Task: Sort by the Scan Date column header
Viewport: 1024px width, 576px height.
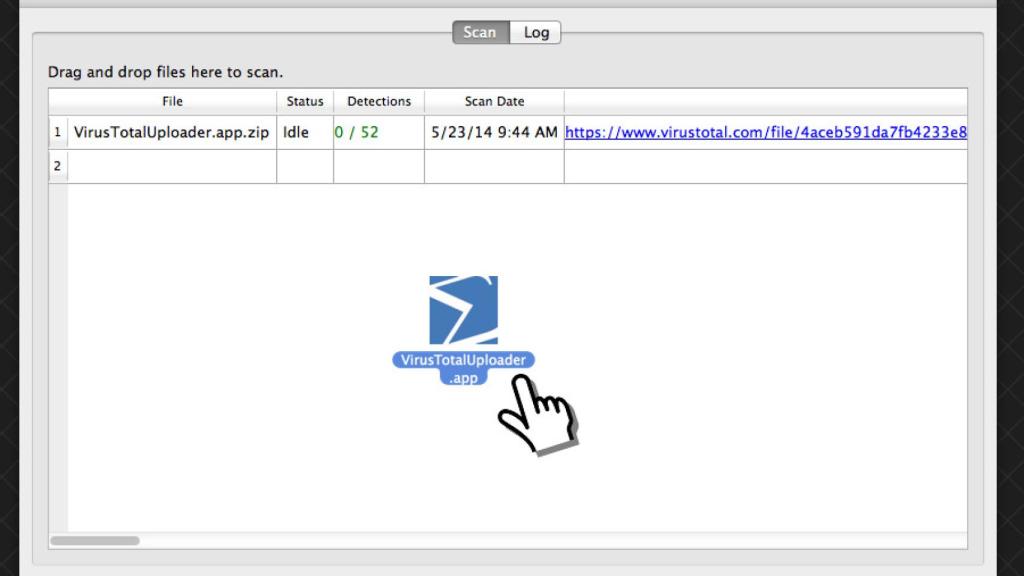Action: (494, 101)
